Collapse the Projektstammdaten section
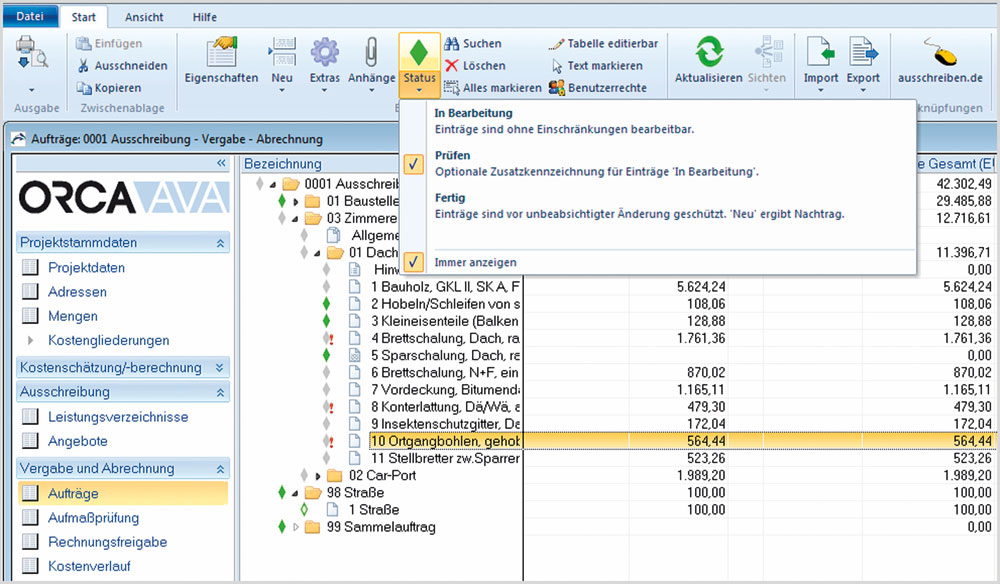This screenshot has width=1000, height=584. [220, 243]
